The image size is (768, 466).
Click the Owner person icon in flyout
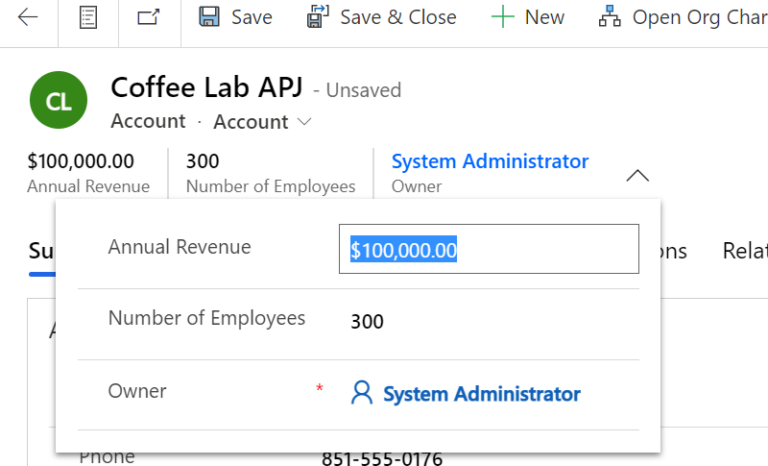(x=362, y=392)
